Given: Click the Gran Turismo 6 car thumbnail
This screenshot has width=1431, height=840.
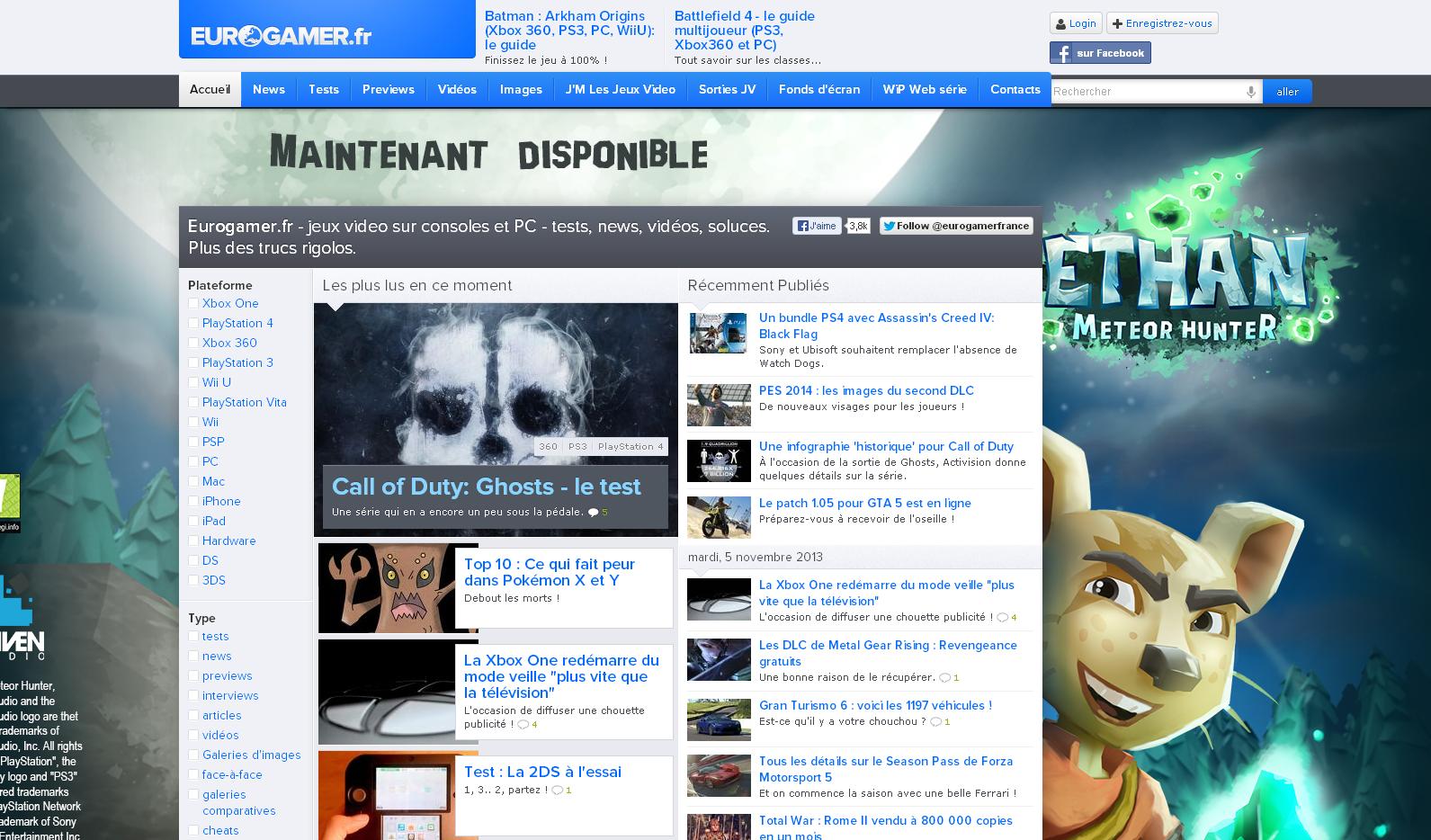Looking at the screenshot, I should (719, 720).
